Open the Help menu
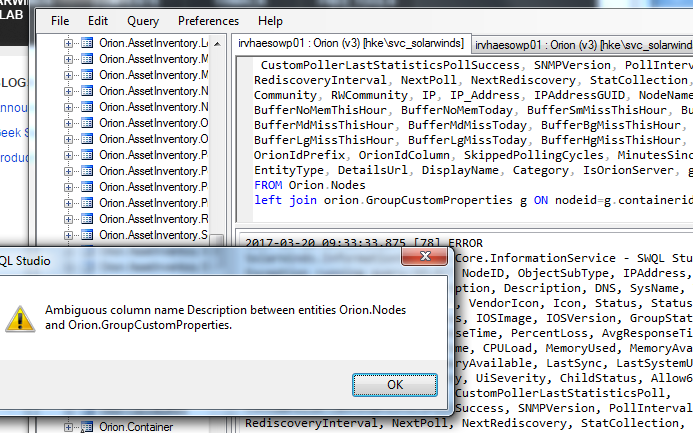The image size is (693, 433). 270,21
